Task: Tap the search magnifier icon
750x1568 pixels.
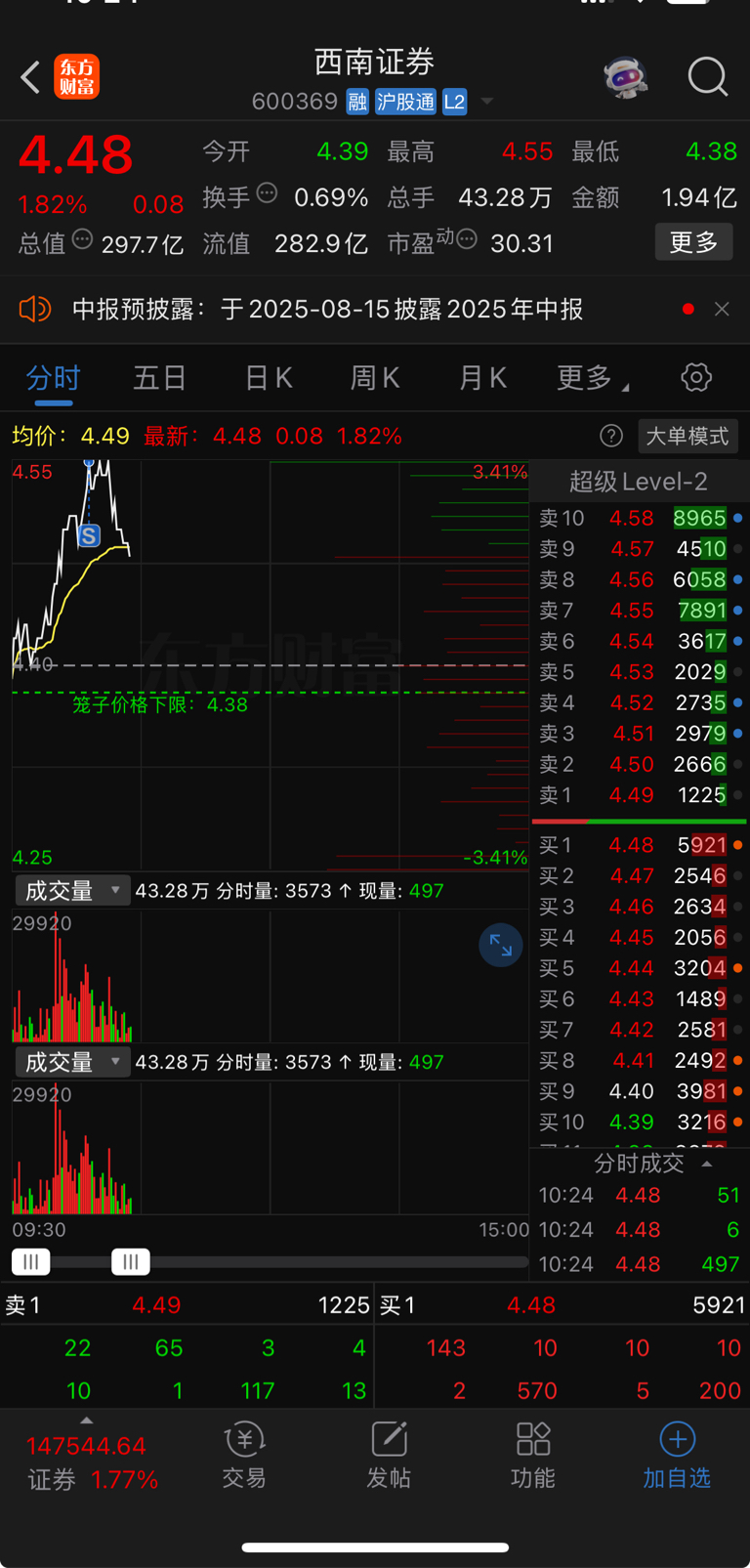Action: tap(708, 77)
